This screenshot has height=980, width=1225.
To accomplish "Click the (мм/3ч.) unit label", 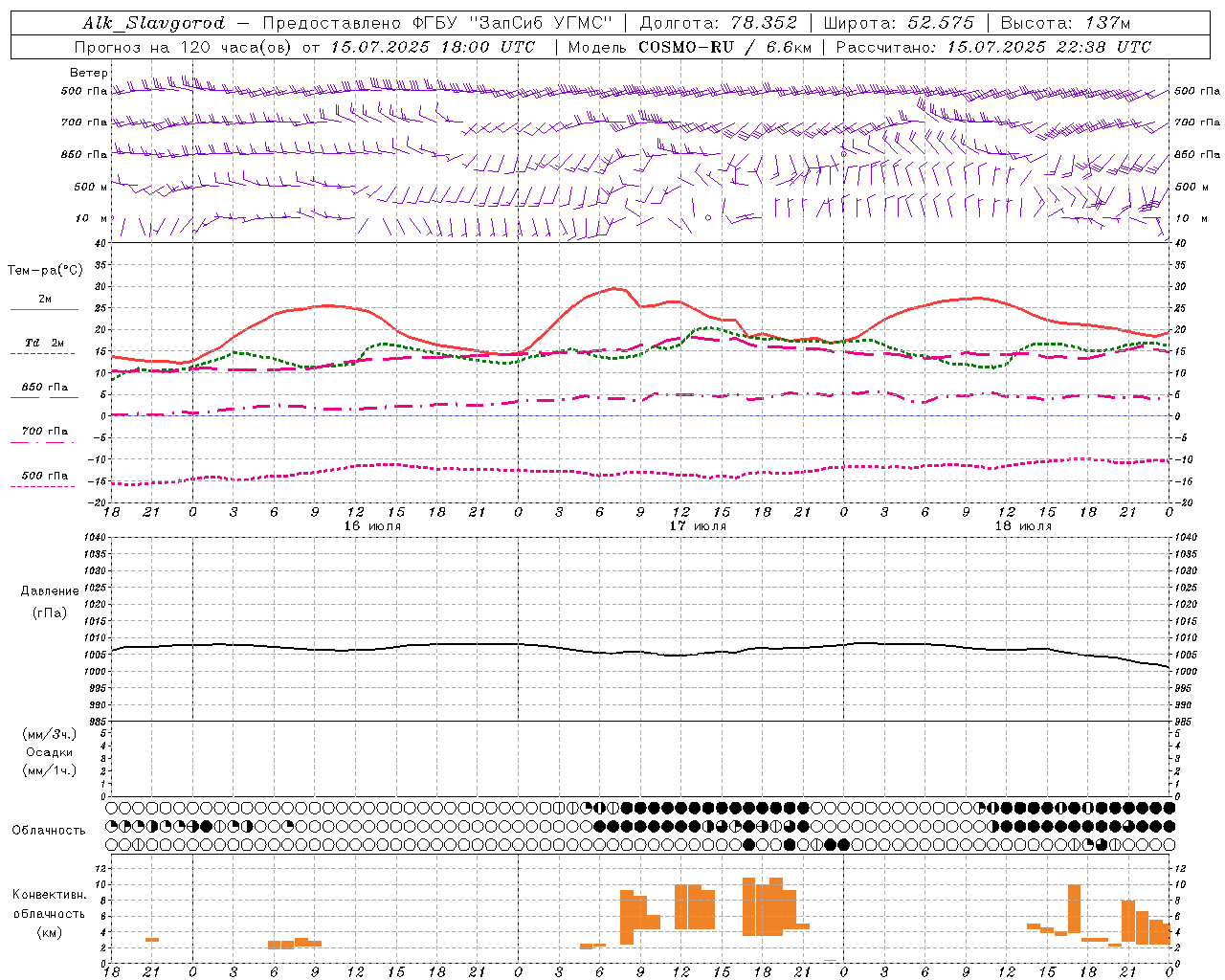I will pyautogui.click(x=50, y=734).
